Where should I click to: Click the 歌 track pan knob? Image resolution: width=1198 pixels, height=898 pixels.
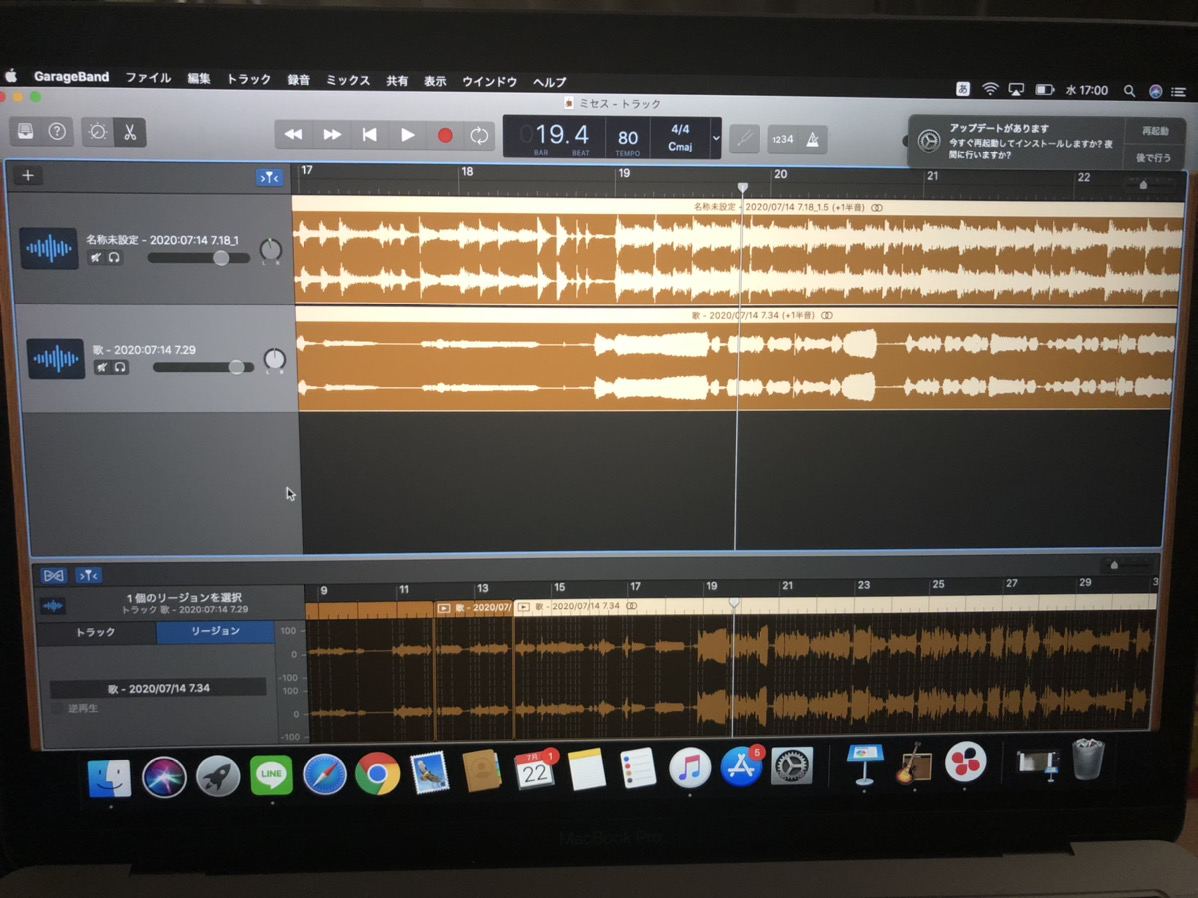[274, 359]
